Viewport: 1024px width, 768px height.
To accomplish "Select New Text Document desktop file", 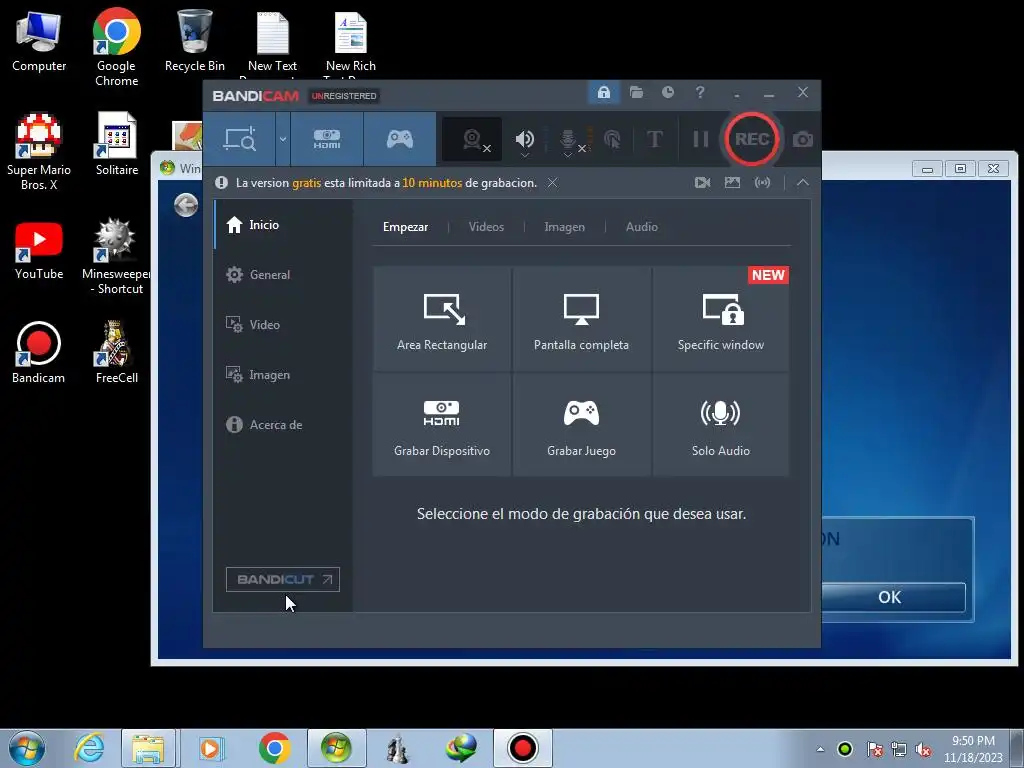I will pos(272,44).
